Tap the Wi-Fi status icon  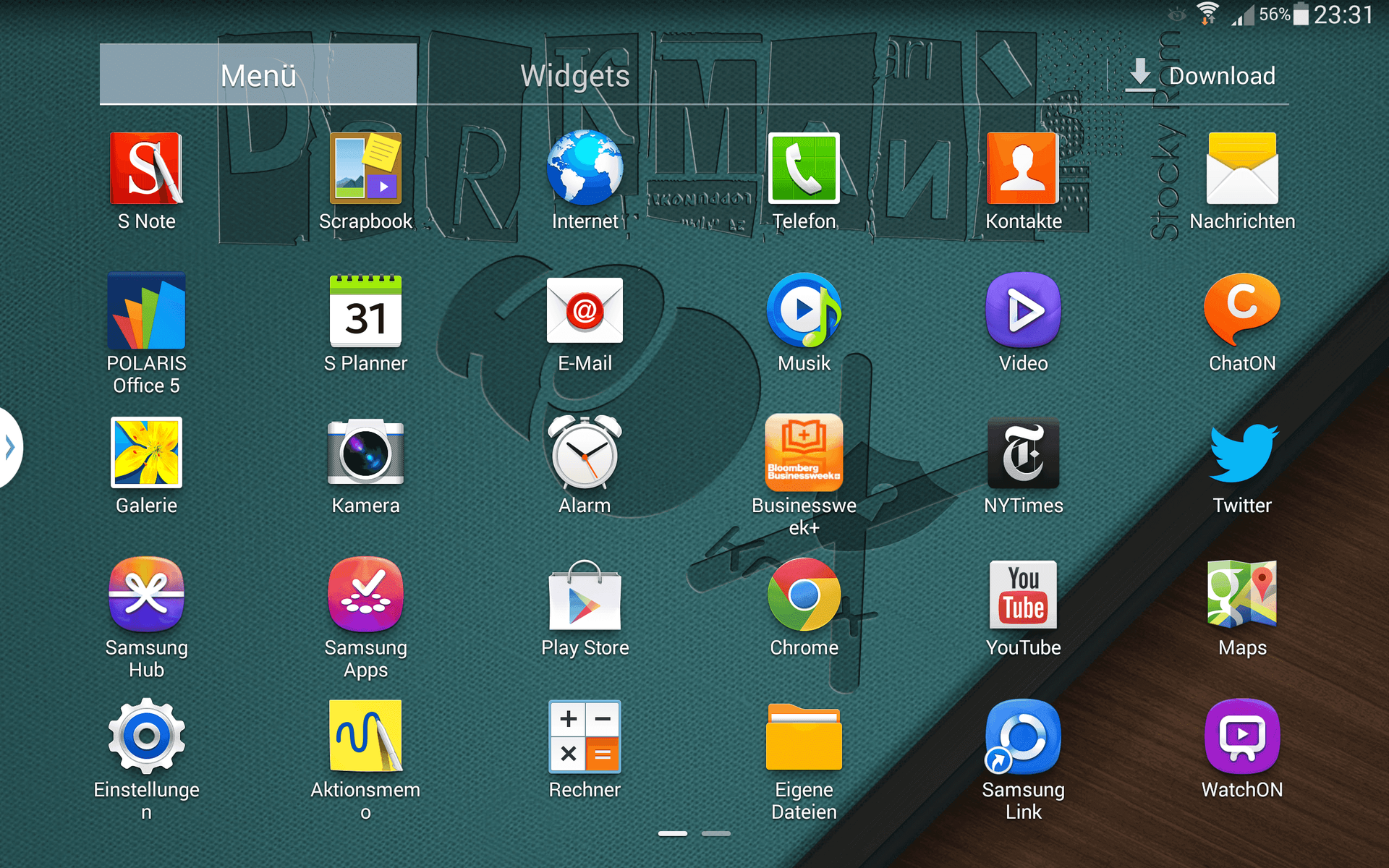pyautogui.click(x=1207, y=14)
